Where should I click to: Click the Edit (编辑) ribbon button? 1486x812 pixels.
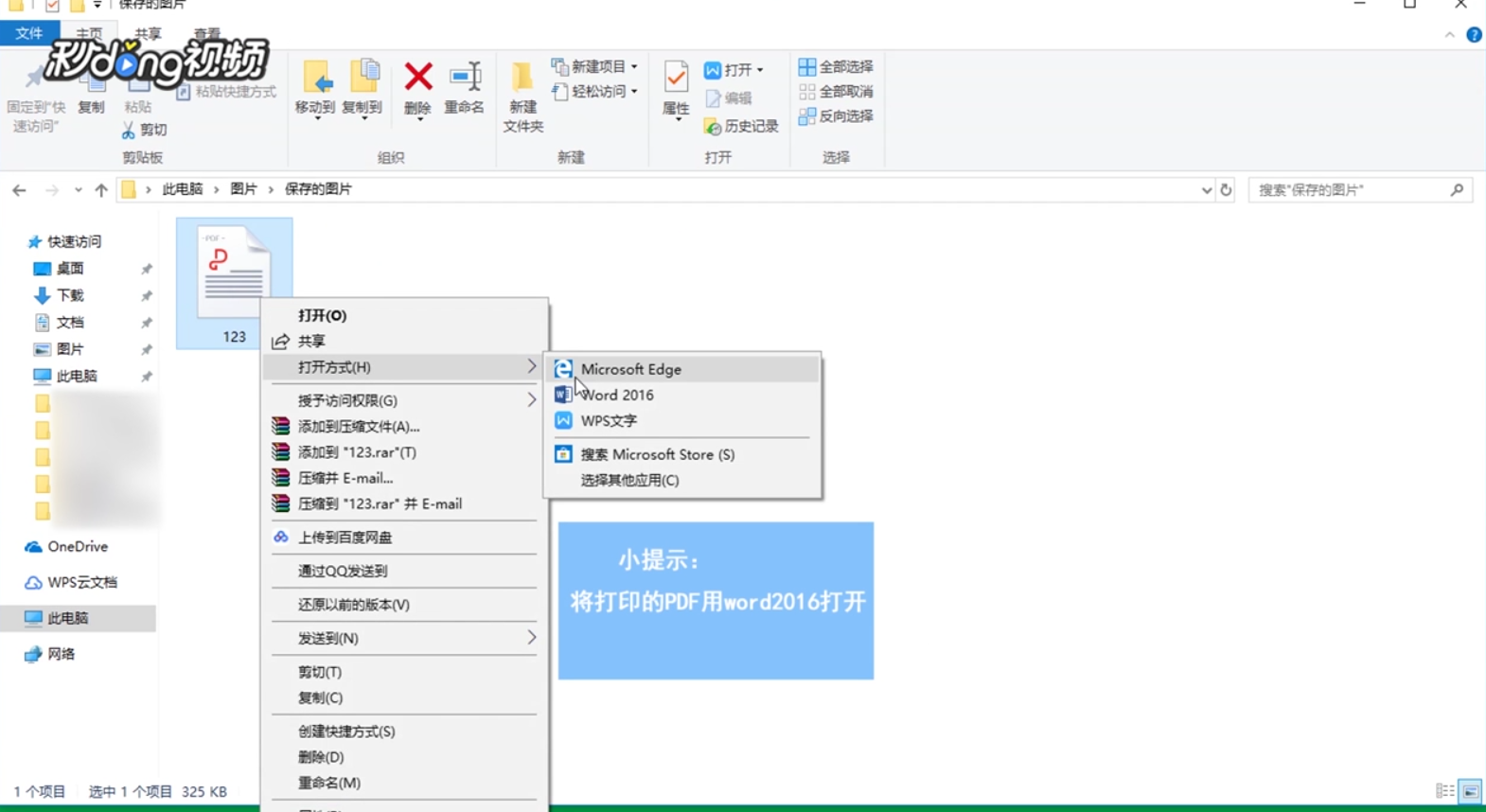729,98
